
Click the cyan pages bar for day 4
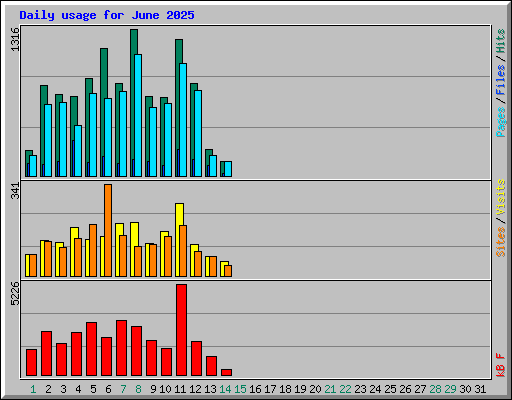click(78, 151)
